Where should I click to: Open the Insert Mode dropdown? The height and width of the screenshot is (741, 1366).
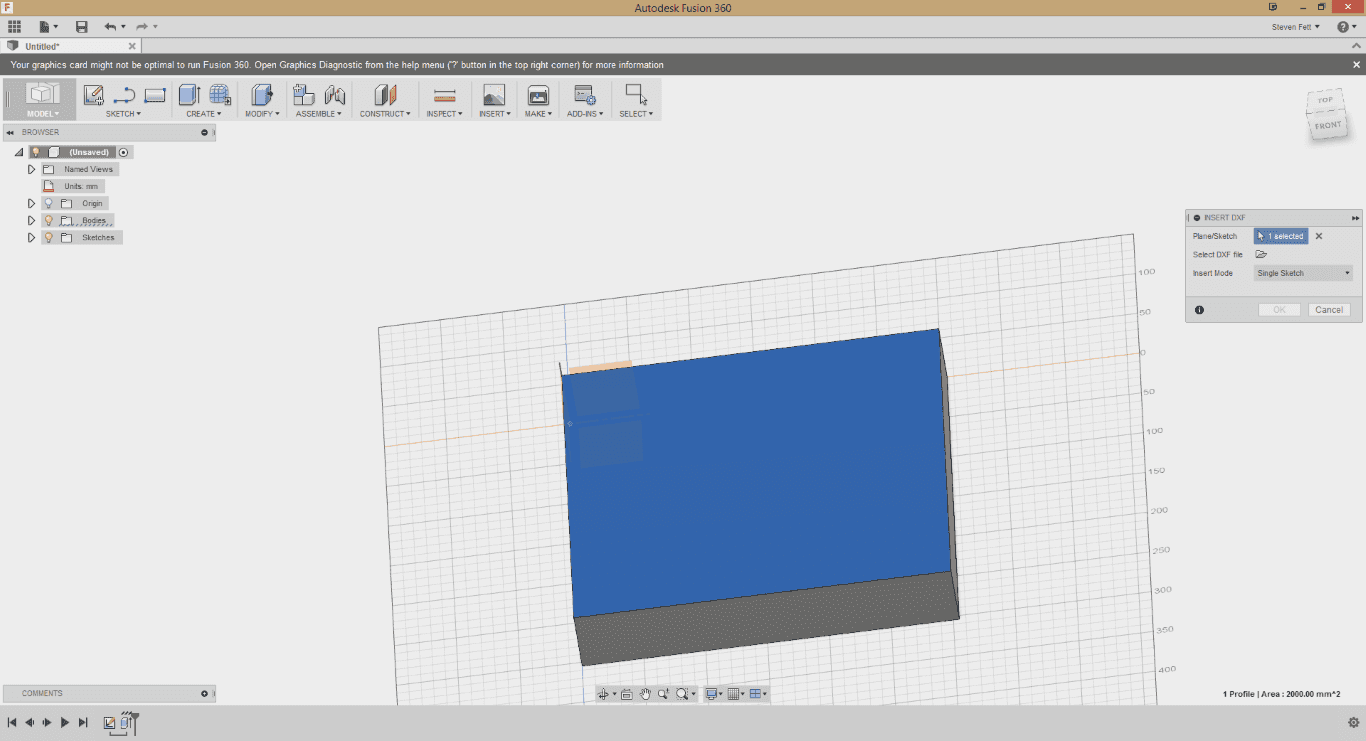click(1303, 273)
